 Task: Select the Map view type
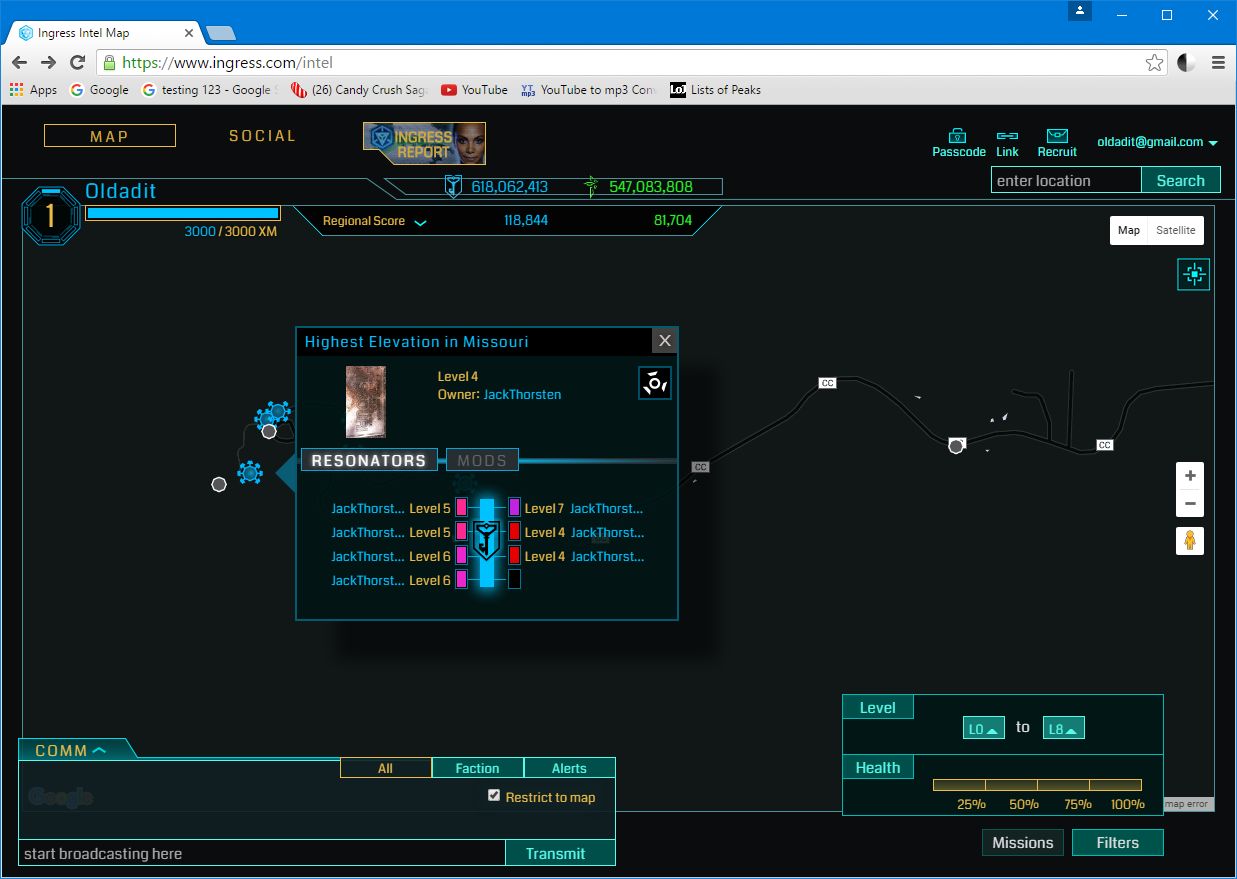1128,230
